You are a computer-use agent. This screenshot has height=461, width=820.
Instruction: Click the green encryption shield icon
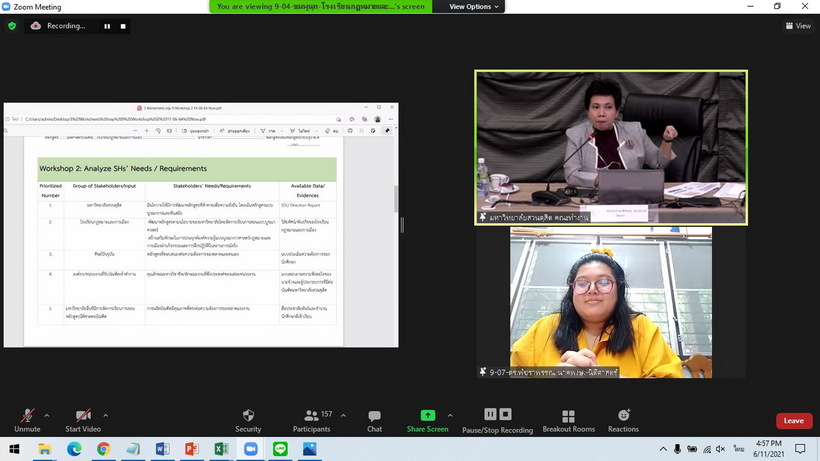click(x=12, y=26)
